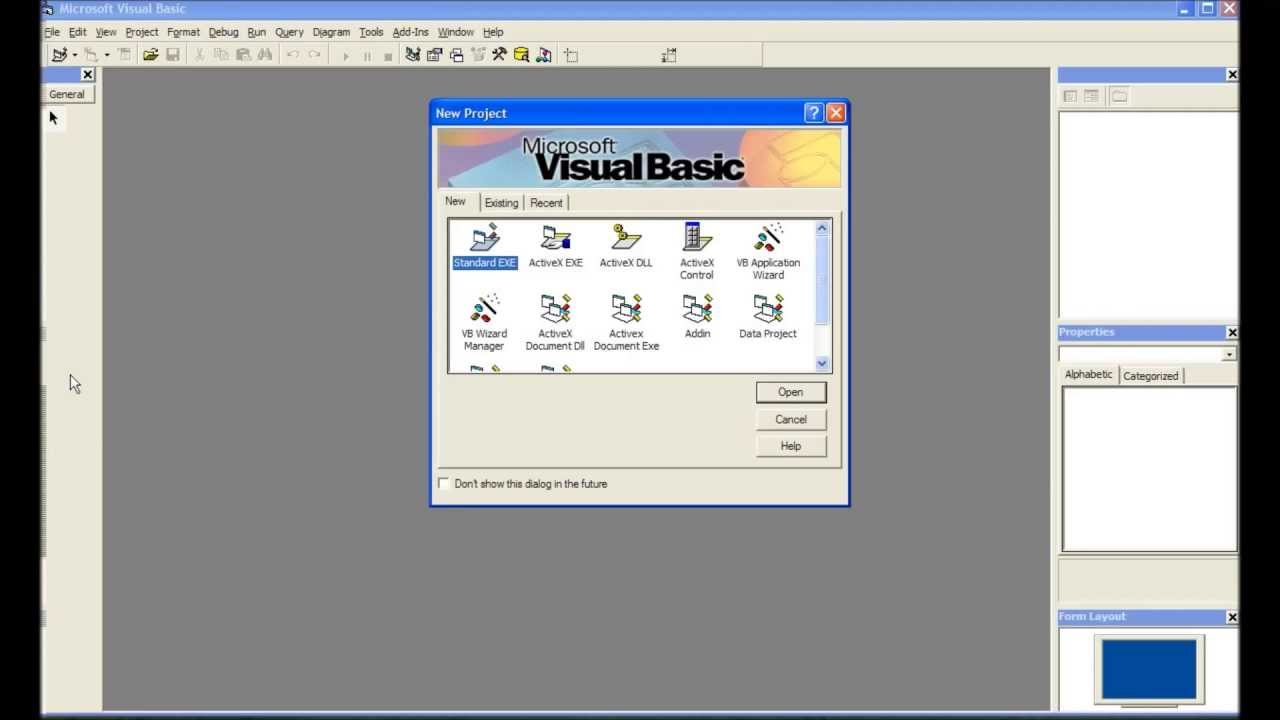Screen dimensions: 1280x720
Task: Open the Query menu
Action: point(289,32)
